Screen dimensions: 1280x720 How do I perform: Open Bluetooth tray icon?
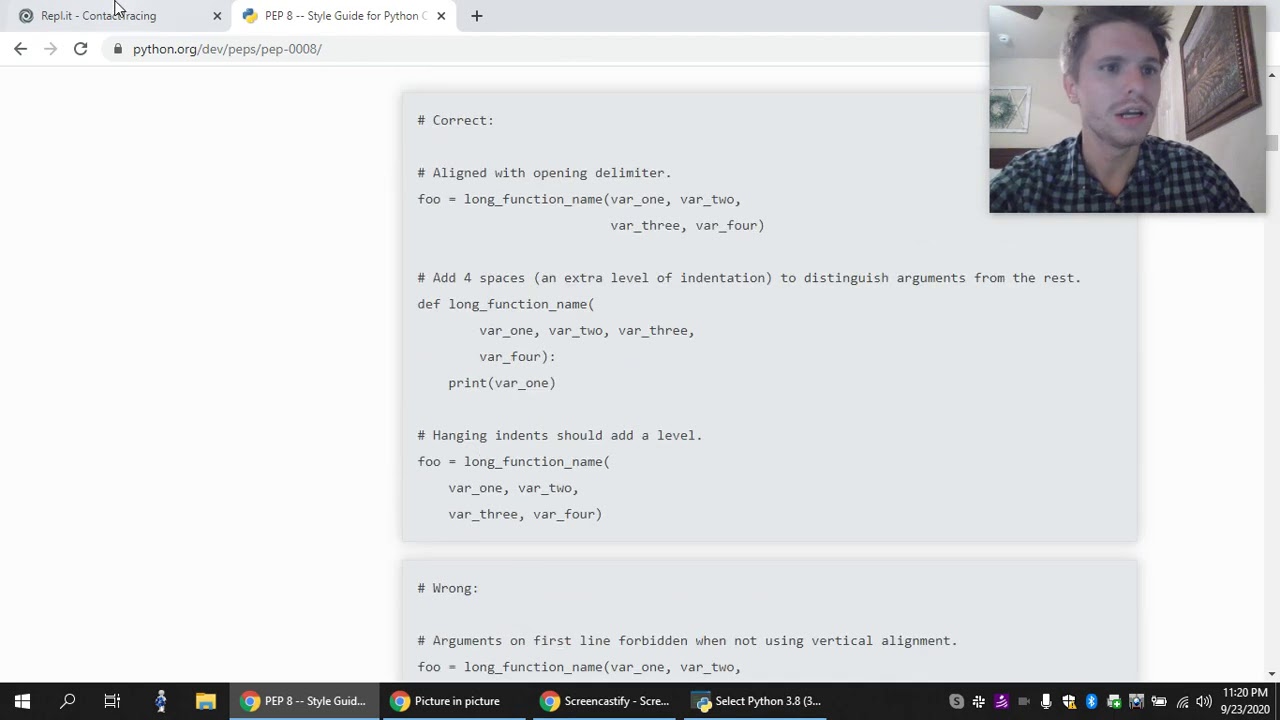pyautogui.click(x=1091, y=701)
